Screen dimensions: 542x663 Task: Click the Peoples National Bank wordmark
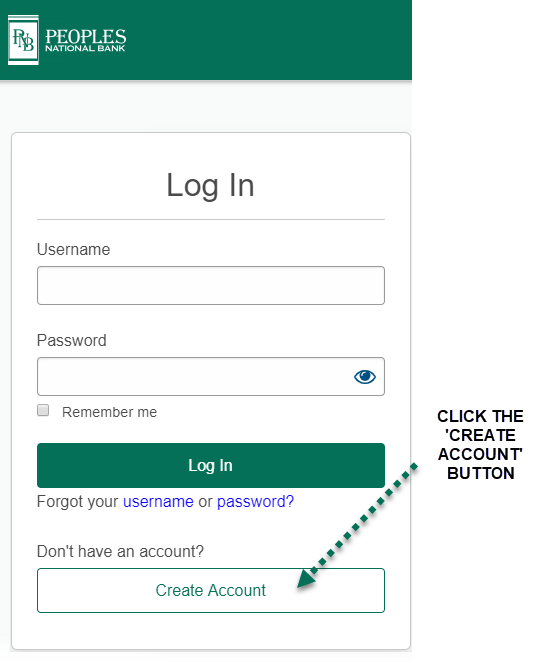[85, 40]
